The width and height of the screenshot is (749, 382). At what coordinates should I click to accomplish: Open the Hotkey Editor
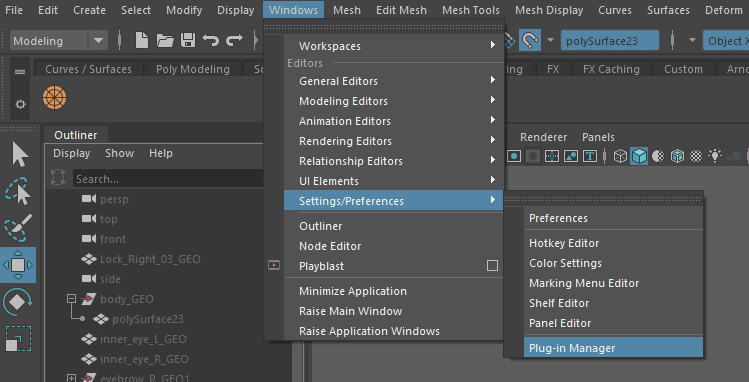[x=564, y=243]
